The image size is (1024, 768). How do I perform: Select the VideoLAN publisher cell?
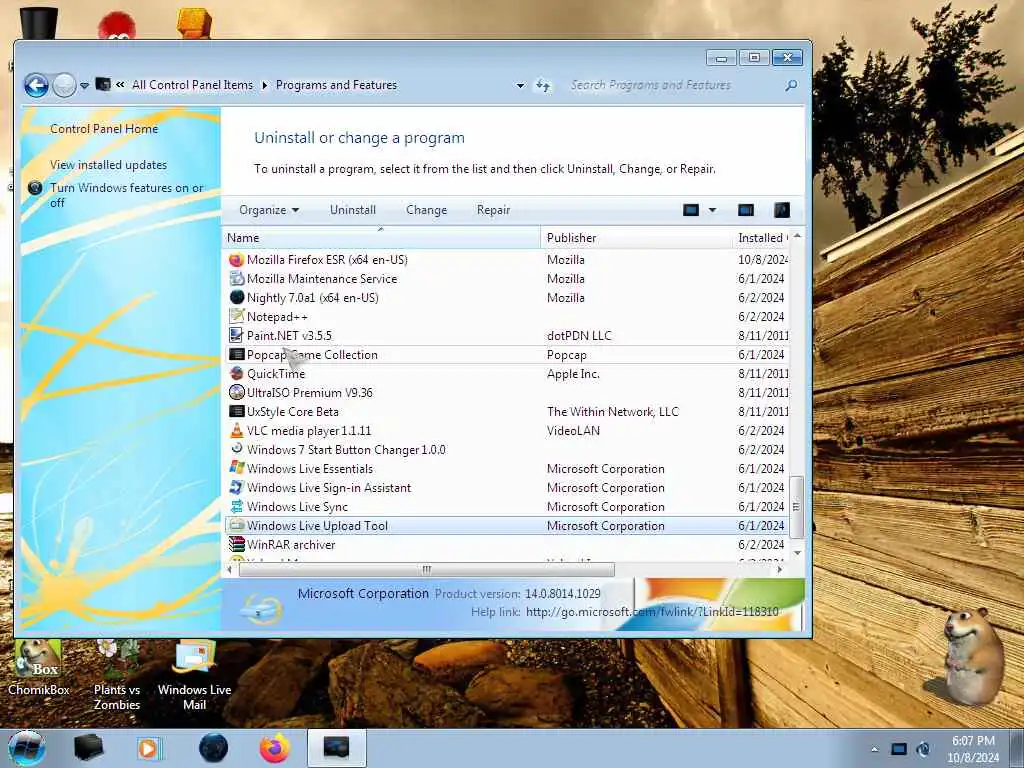coord(573,430)
